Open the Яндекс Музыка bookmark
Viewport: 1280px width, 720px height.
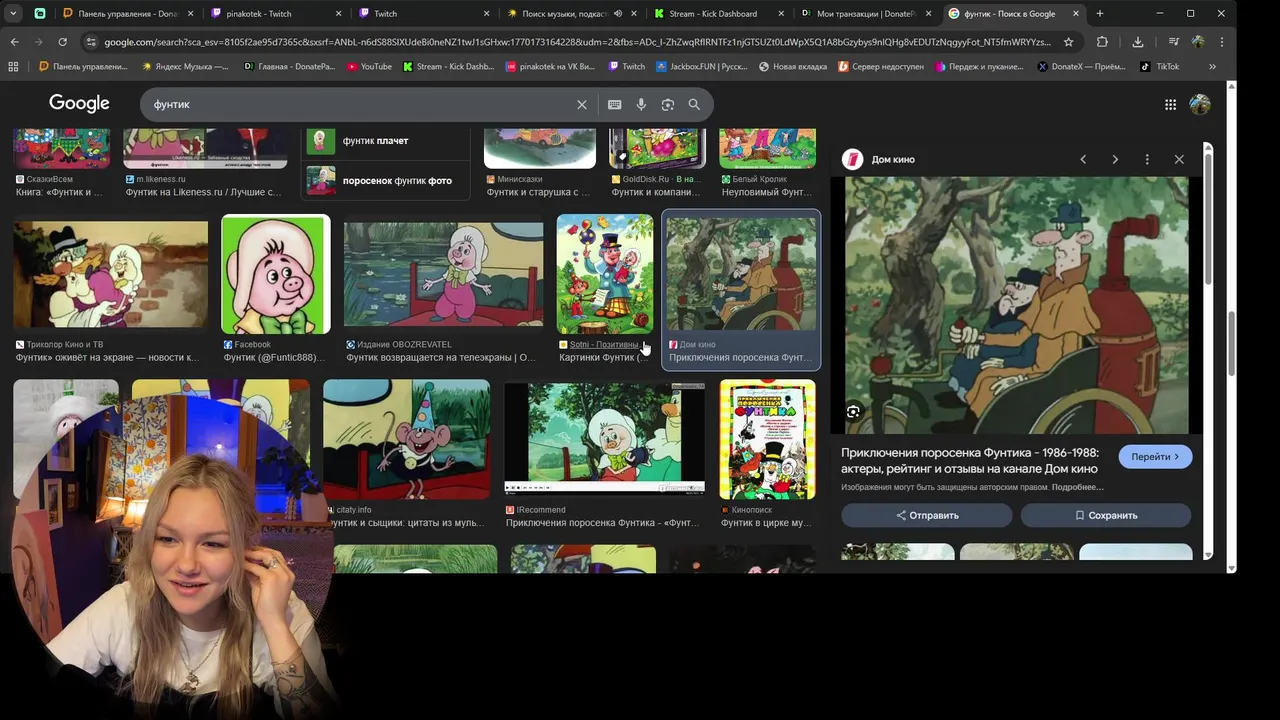[185, 66]
